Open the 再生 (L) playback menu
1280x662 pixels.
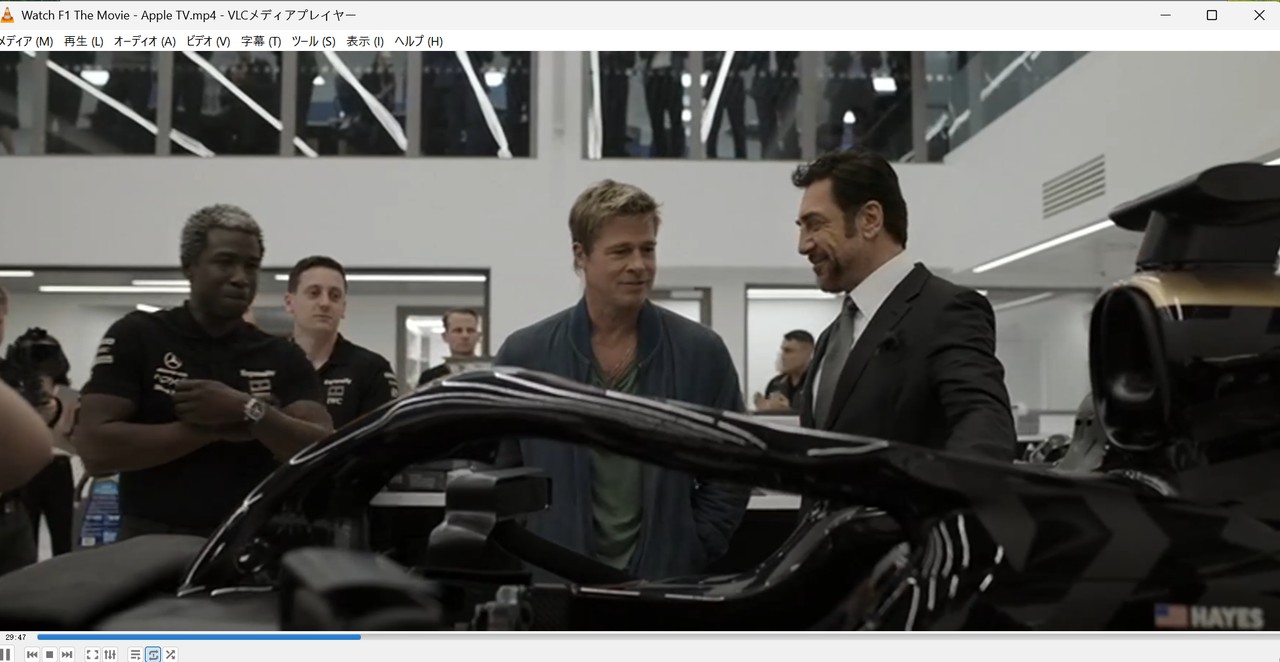pyautogui.click(x=83, y=41)
